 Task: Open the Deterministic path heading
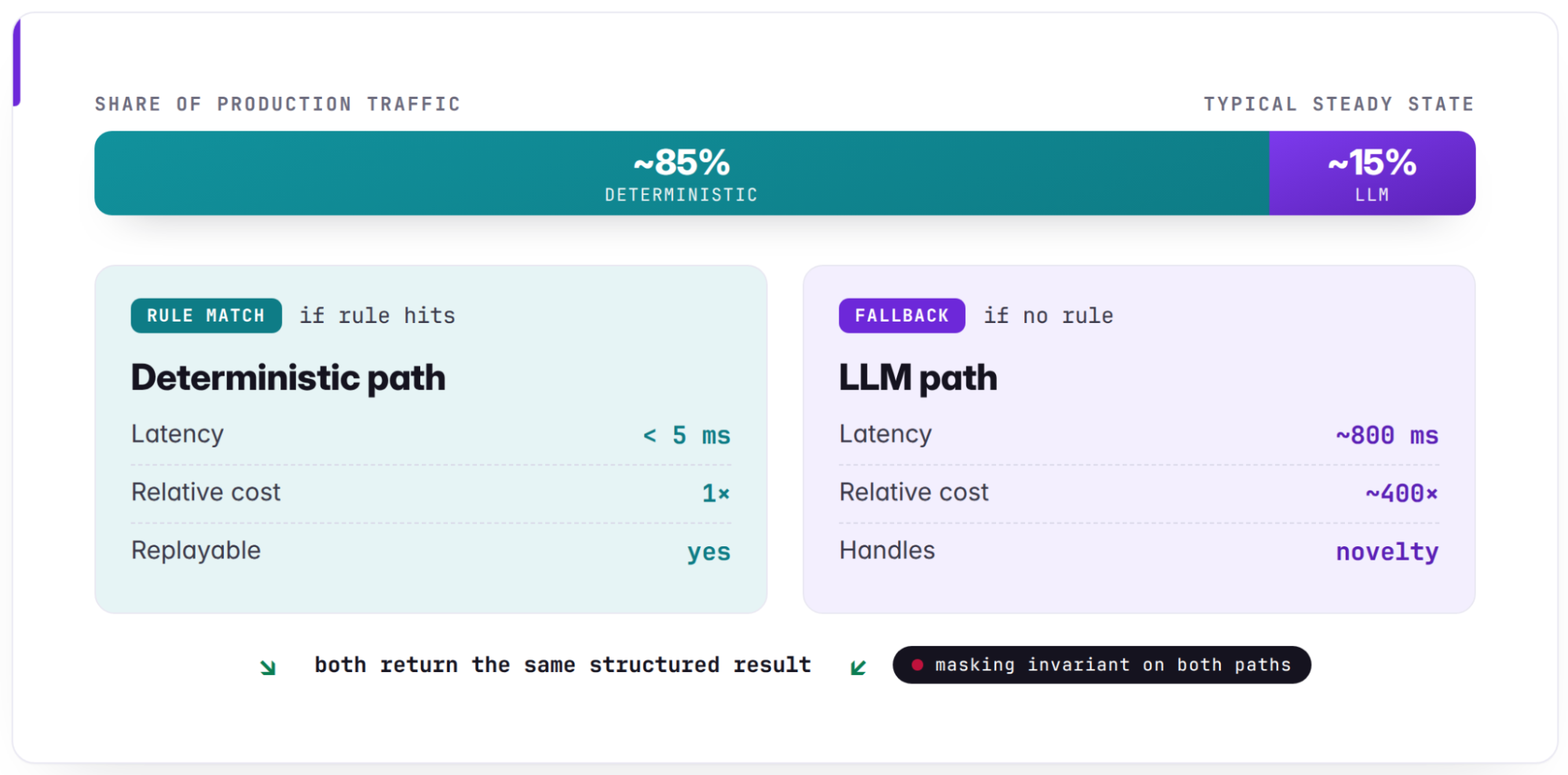tap(288, 378)
